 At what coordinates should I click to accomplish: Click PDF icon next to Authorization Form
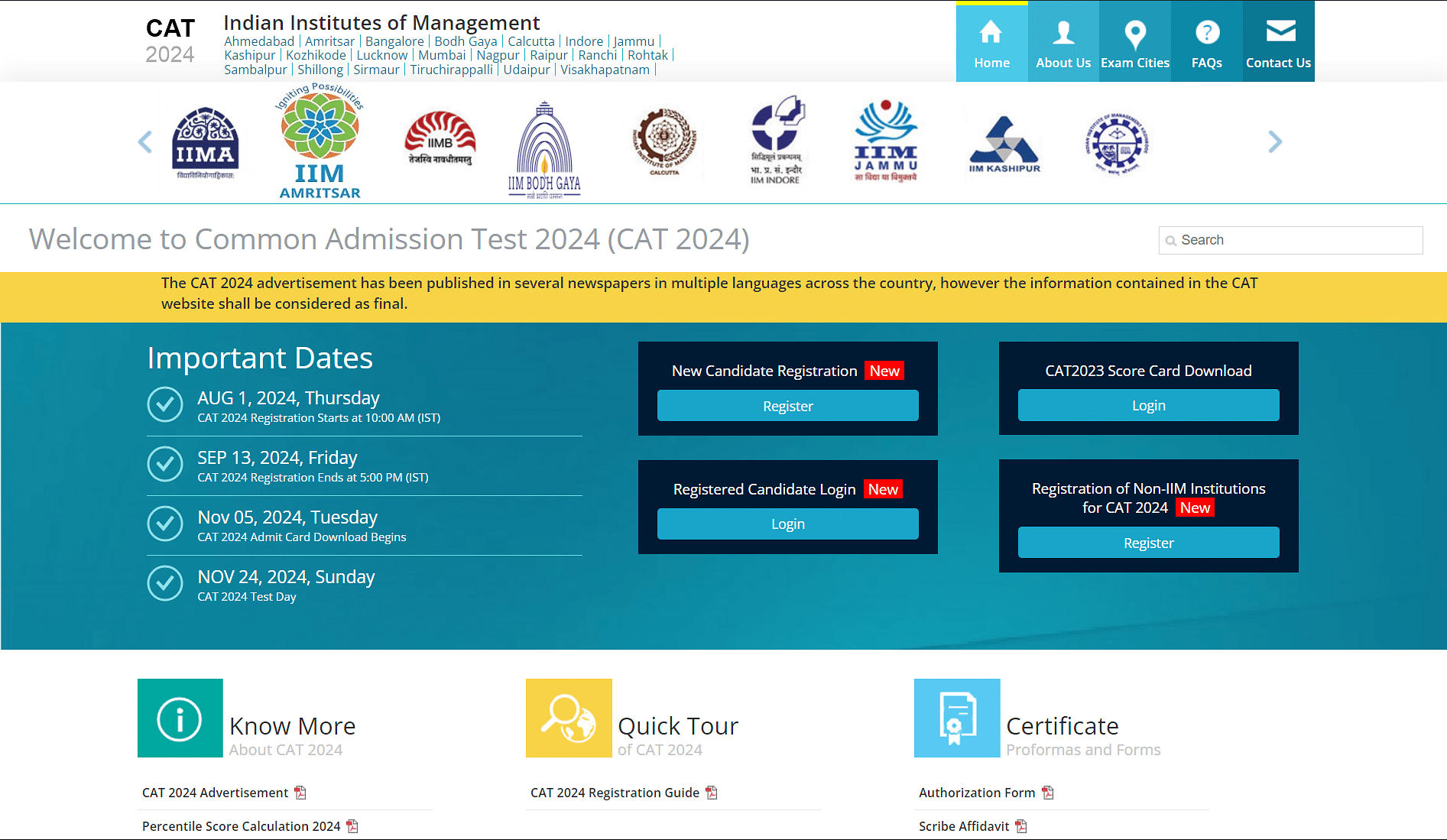[1048, 793]
